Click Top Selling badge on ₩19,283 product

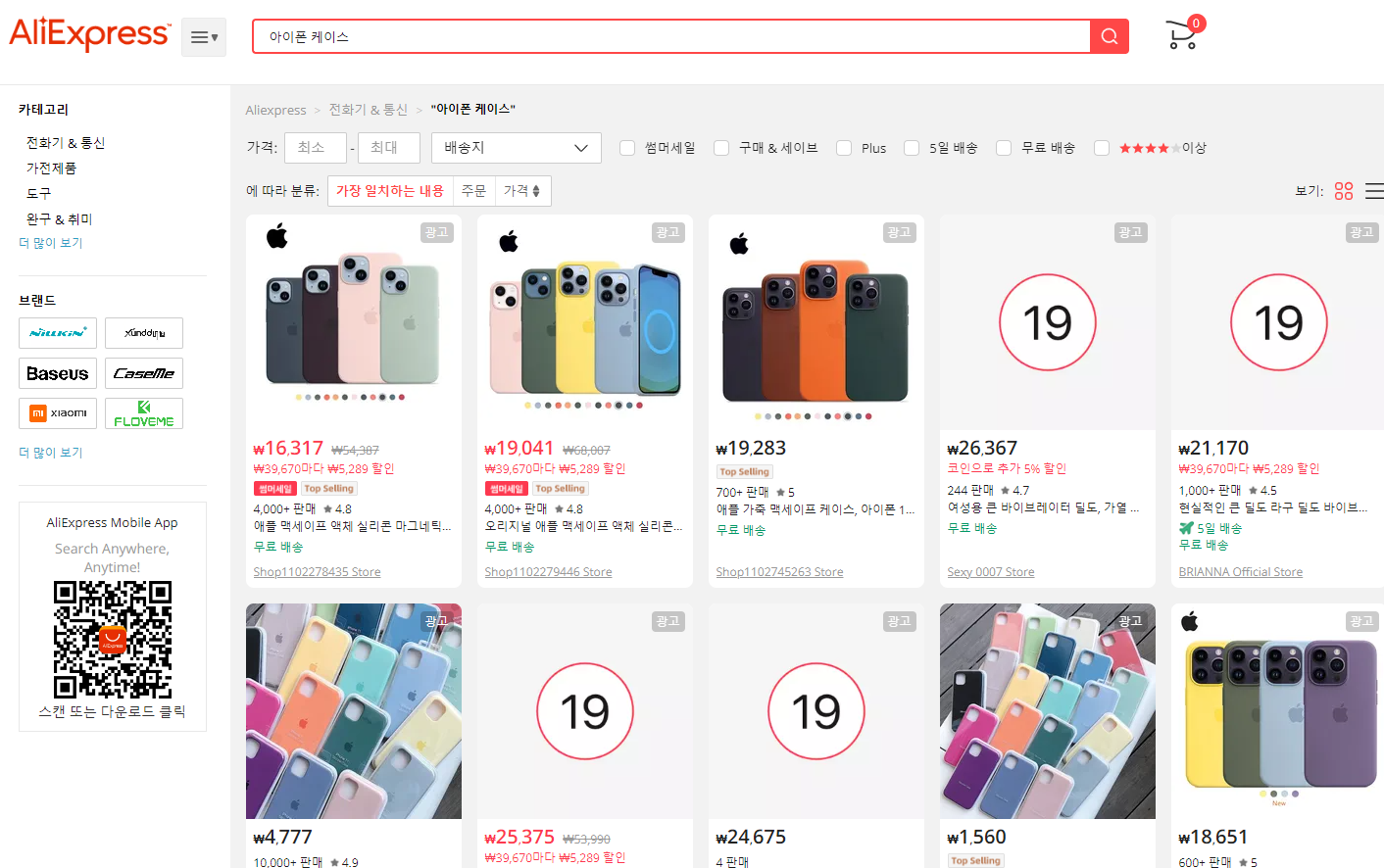click(745, 471)
